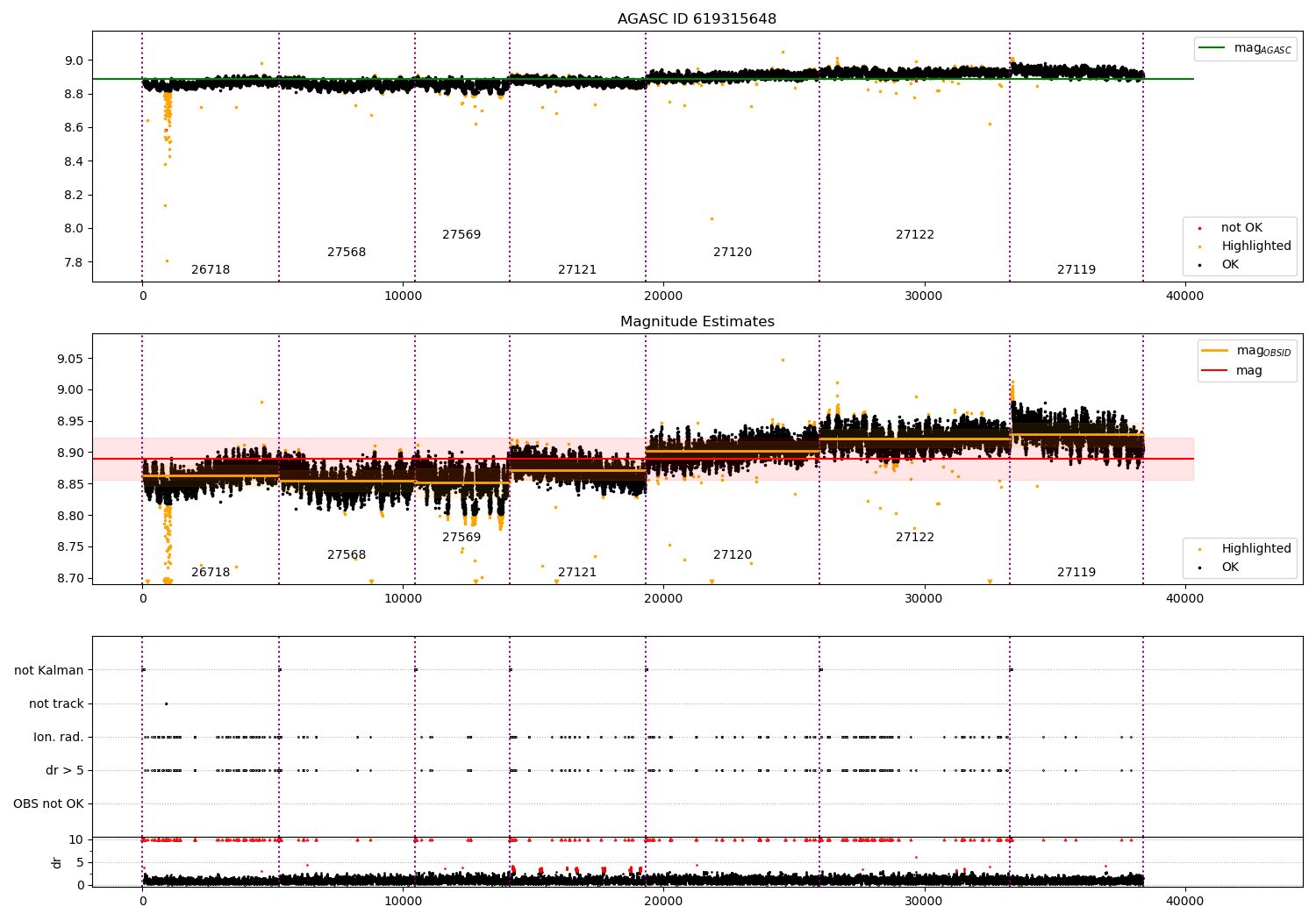Select 'Highlighted' legend entry in top plot
This screenshot has width=1316, height=921.
pos(1256,246)
